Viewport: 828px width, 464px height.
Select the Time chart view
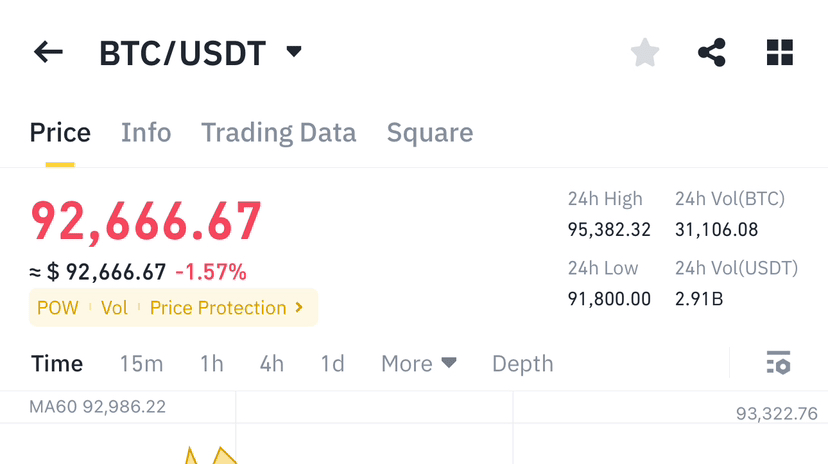pos(57,364)
